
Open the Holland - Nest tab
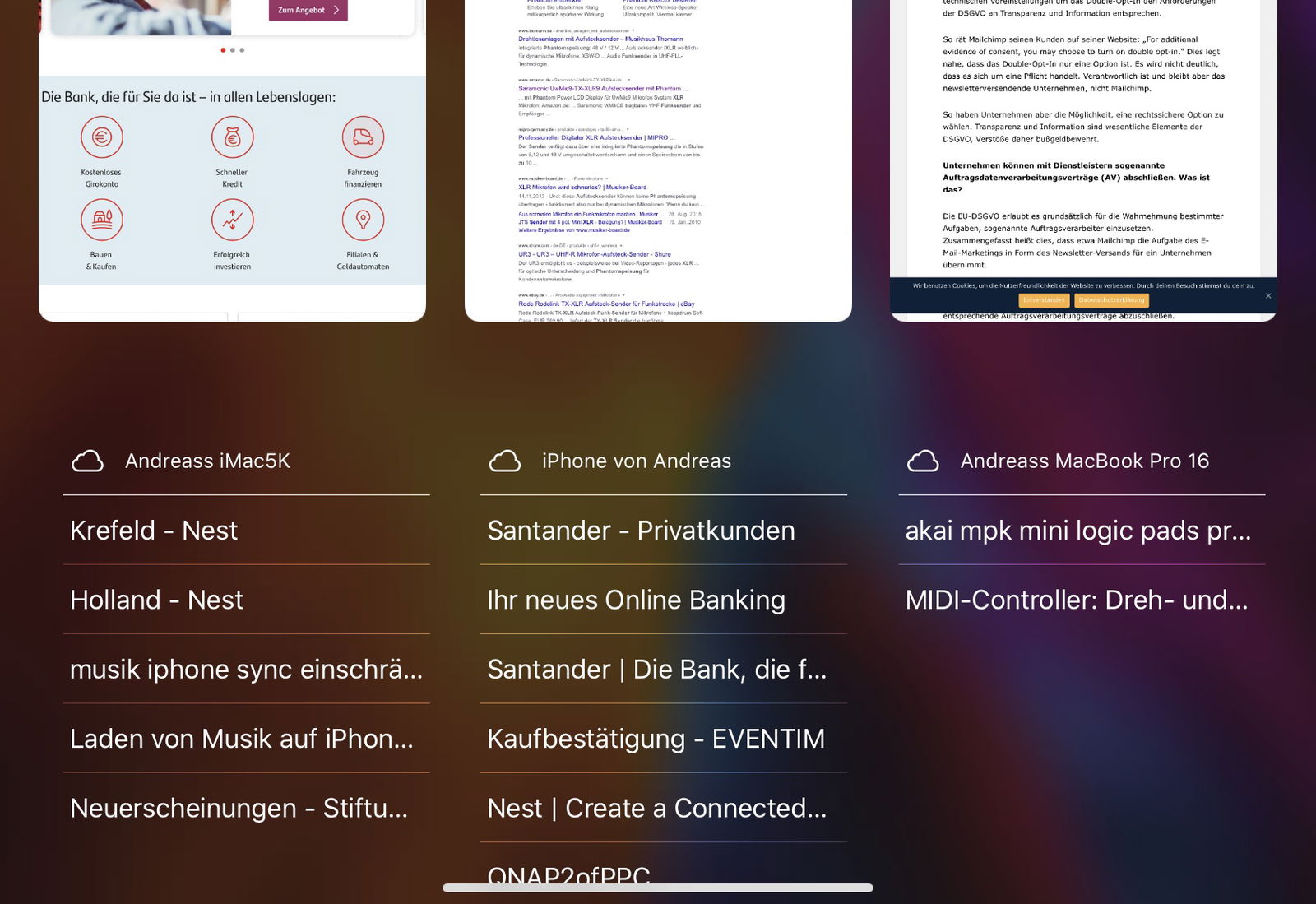pos(156,600)
